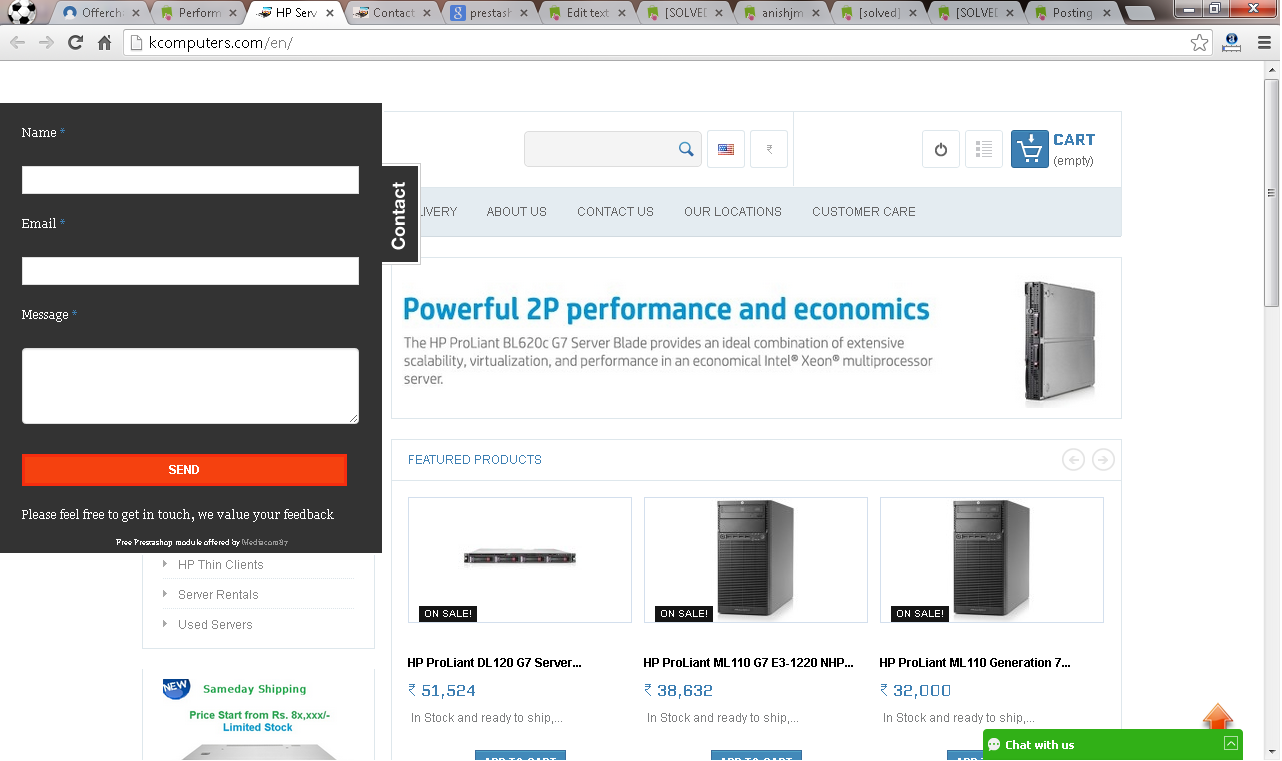The image size is (1282, 761).
Task: Click the ₹ 38,632 price
Action: point(678,690)
